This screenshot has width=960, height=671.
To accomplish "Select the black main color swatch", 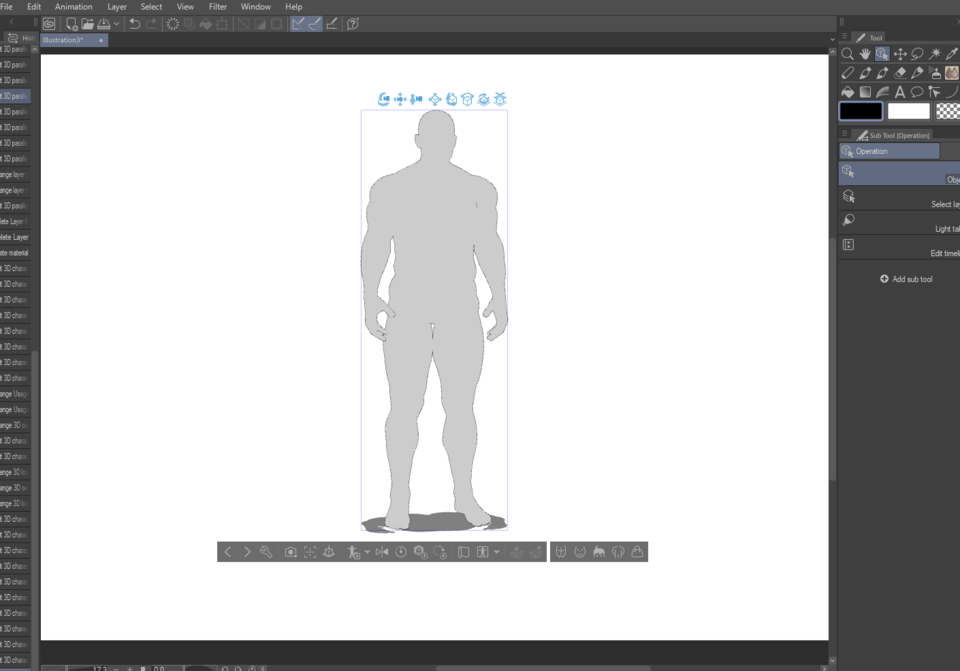I will coord(860,110).
